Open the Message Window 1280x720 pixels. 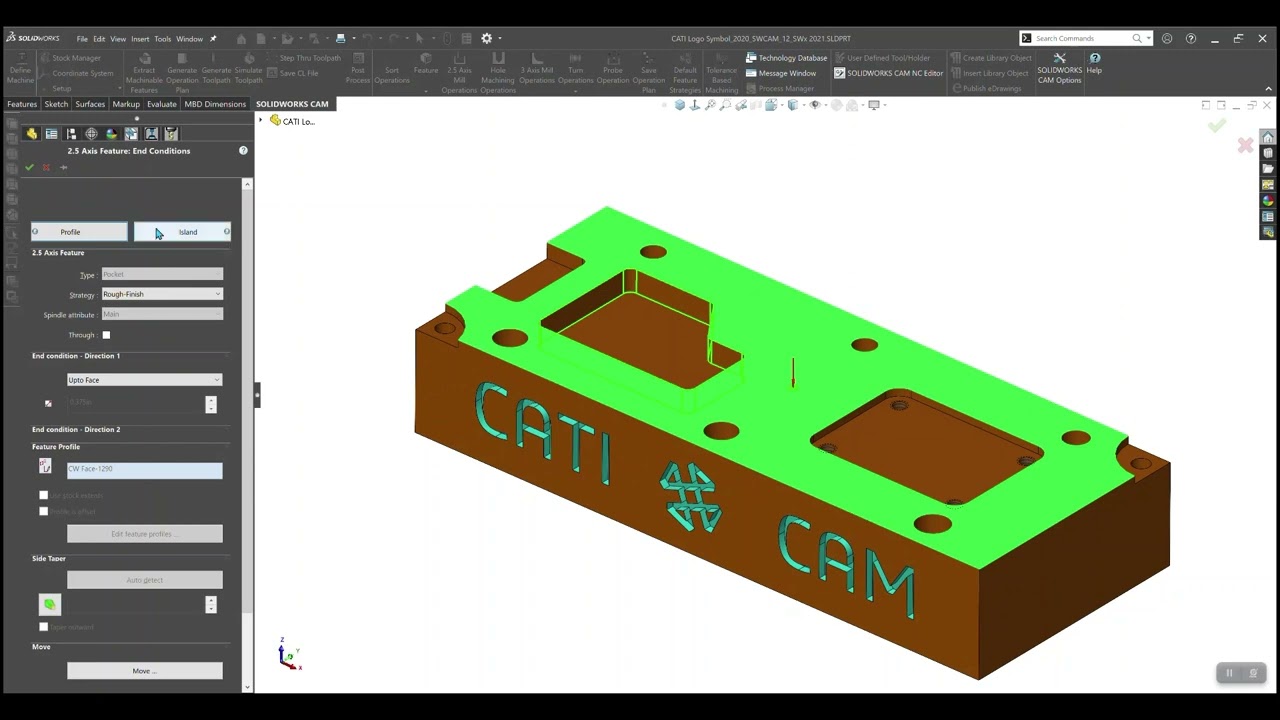click(780, 73)
